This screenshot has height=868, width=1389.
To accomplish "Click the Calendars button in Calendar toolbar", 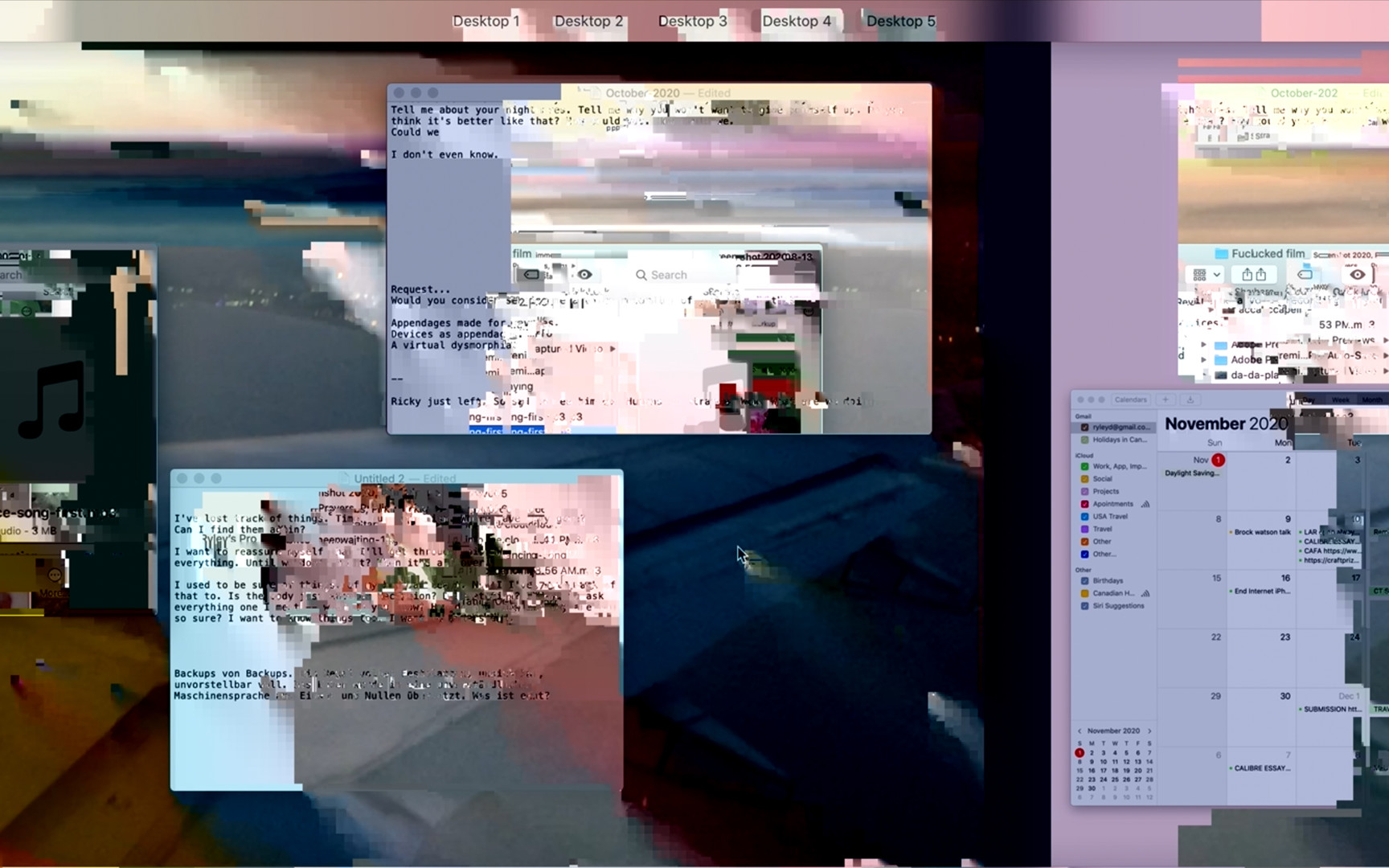I will pos(1130,399).
